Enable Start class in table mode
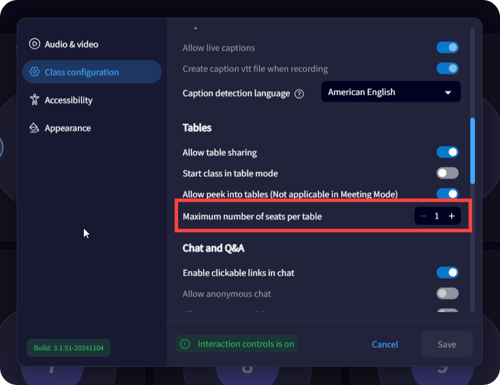The width and height of the screenshot is (500, 385). pos(448,173)
